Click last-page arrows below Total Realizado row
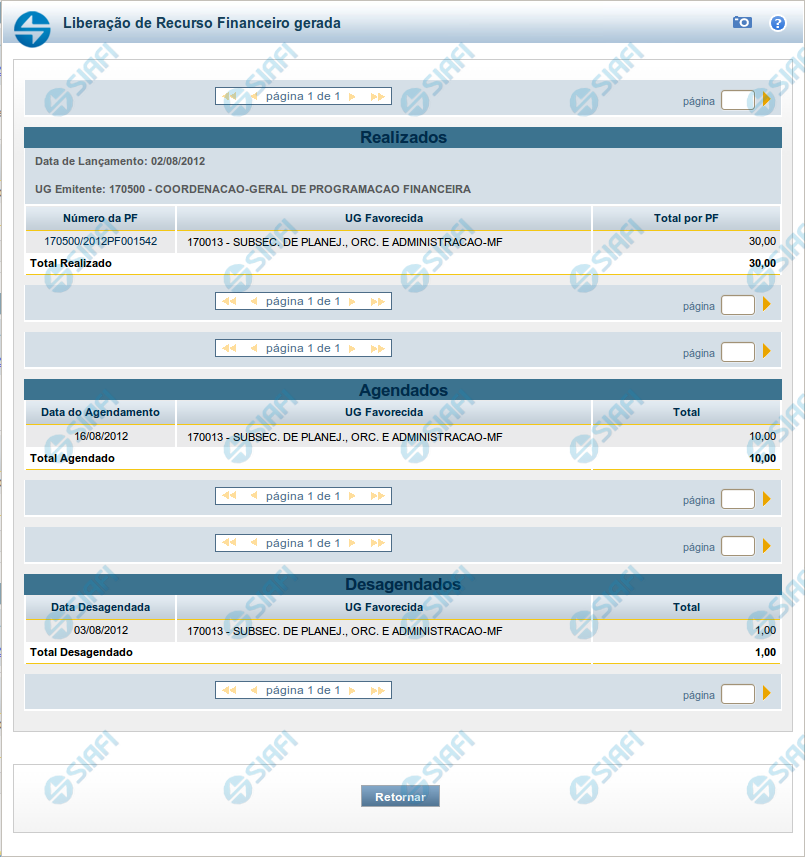The image size is (805, 857). coord(377,301)
